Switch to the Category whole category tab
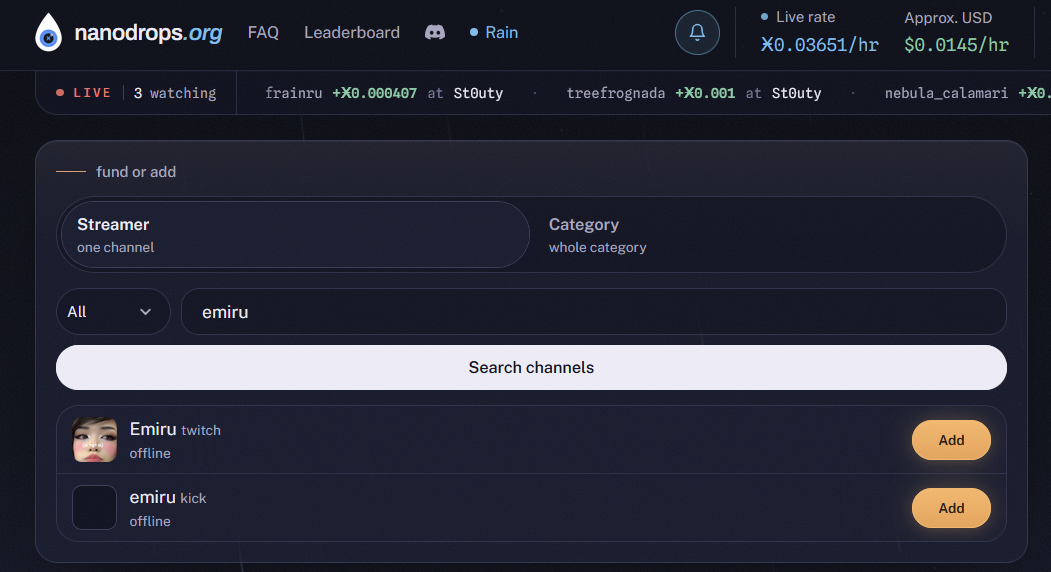Viewport: 1051px width, 572px height. tap(767, 235)
